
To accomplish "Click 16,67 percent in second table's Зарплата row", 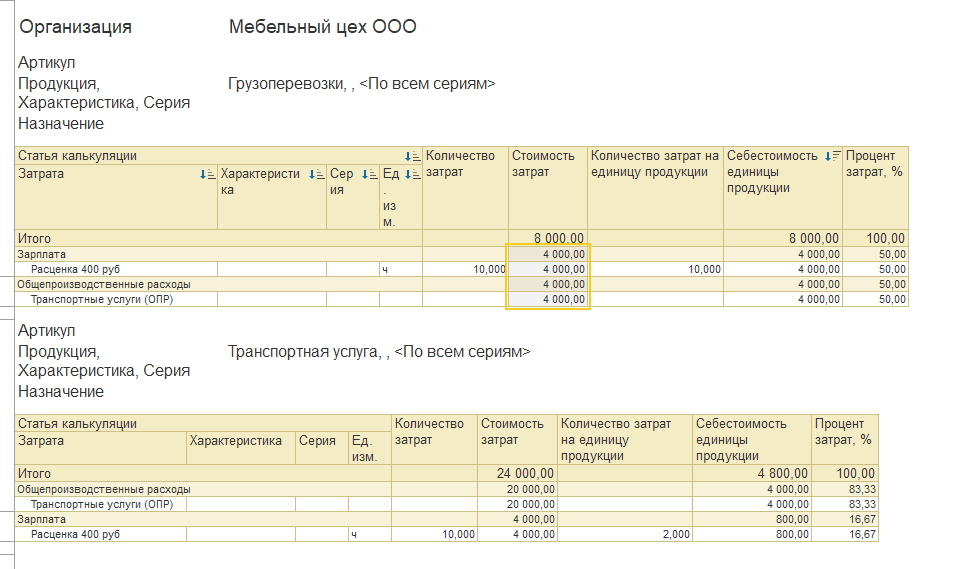I will (863, 519).
